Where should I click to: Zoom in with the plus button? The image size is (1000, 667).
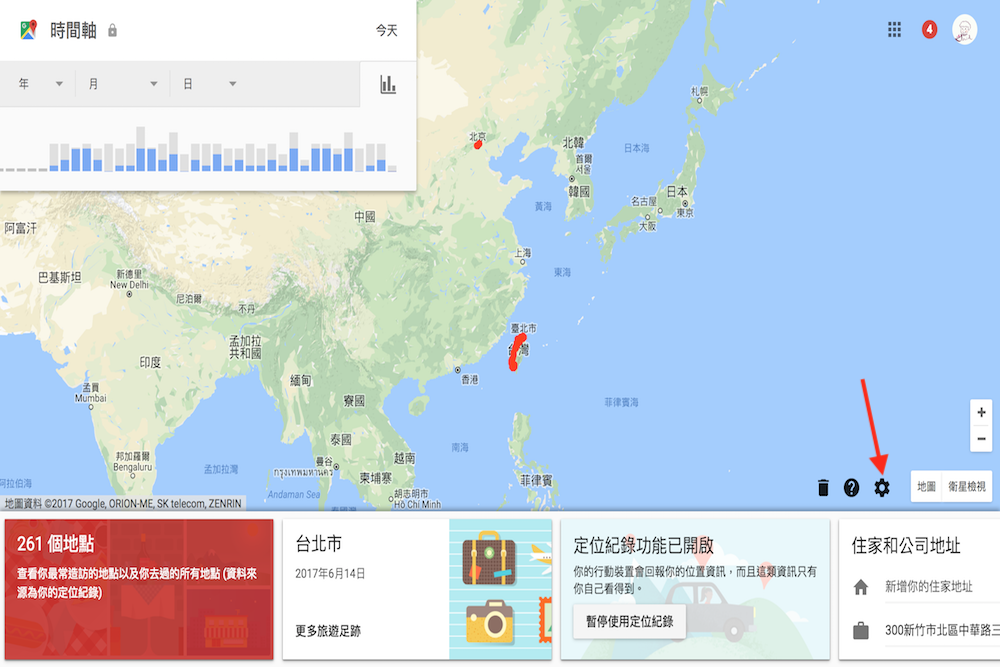[980, 412]
